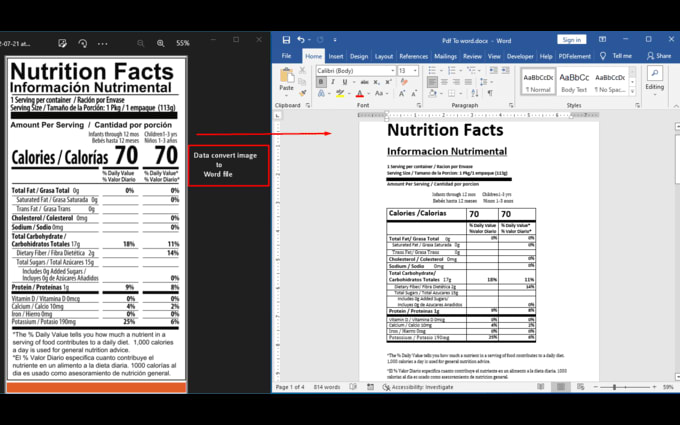Switch to Print Layout view
Viewport: 680px width, 425px height.
pyautogui.click(x=561, y=387)
